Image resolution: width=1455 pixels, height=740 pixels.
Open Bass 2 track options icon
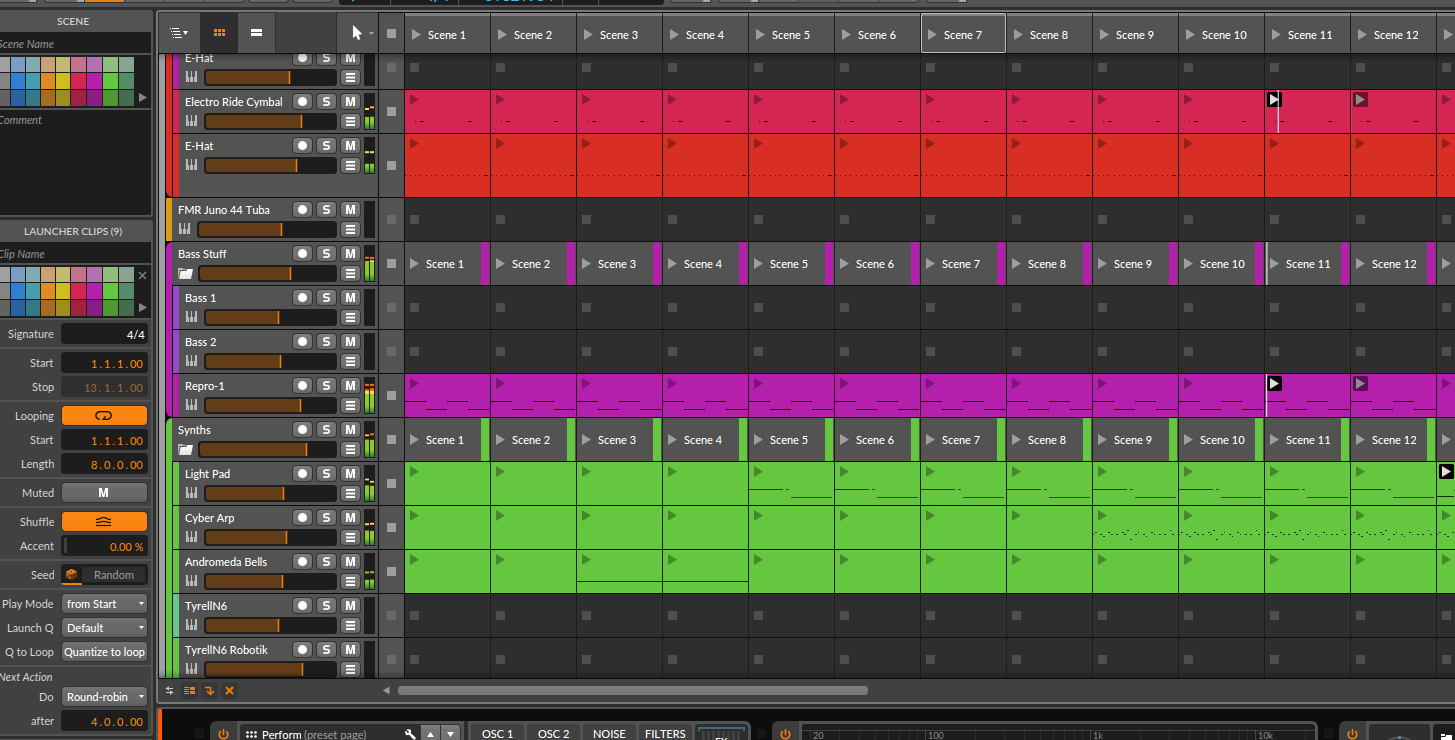(350, 361)
